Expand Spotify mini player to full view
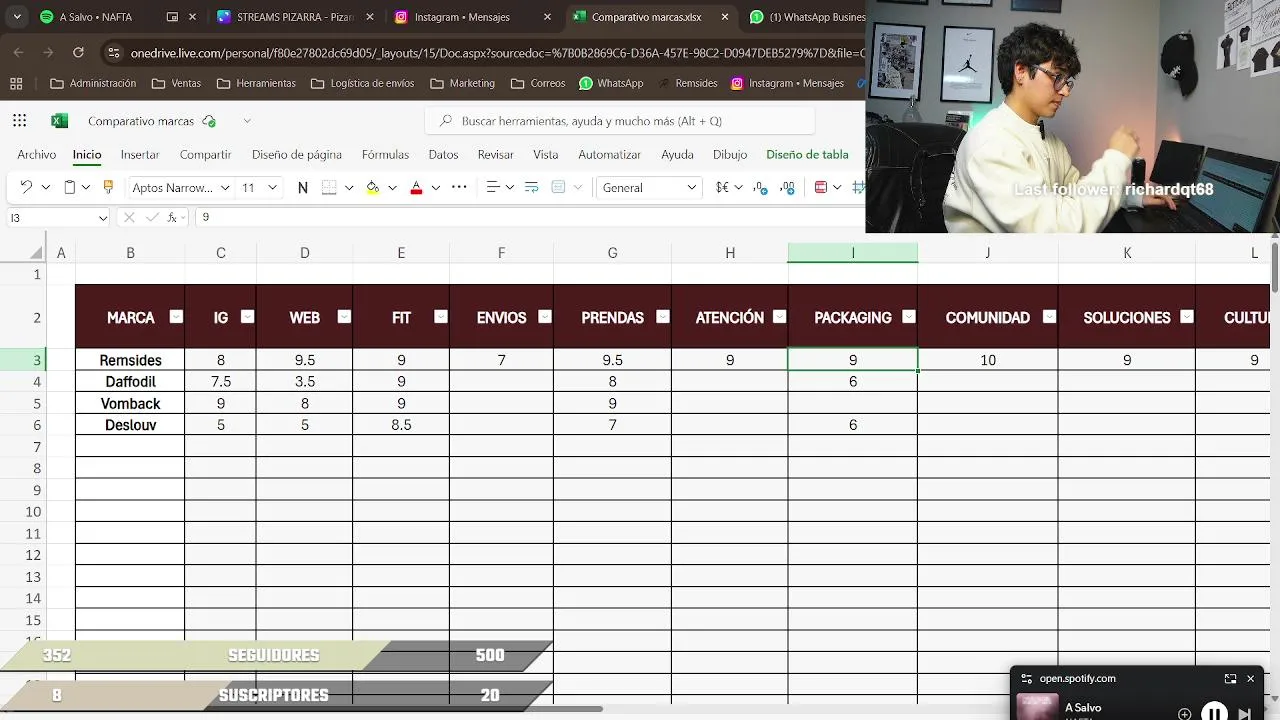Screen dimensions: 1280x720 click(x=1230, y=678)
